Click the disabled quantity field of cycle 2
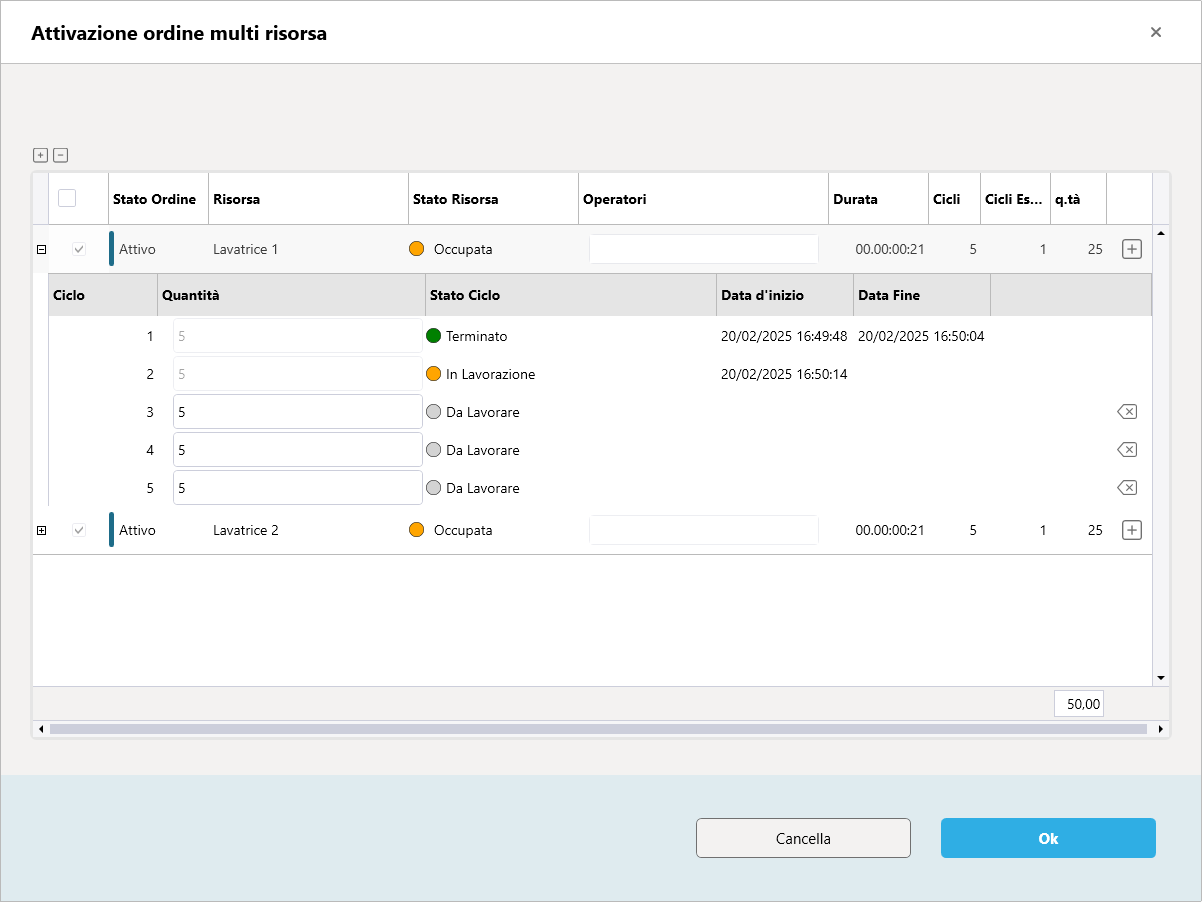The width and height of the screenshot is (1202, 902). [298, 374]
